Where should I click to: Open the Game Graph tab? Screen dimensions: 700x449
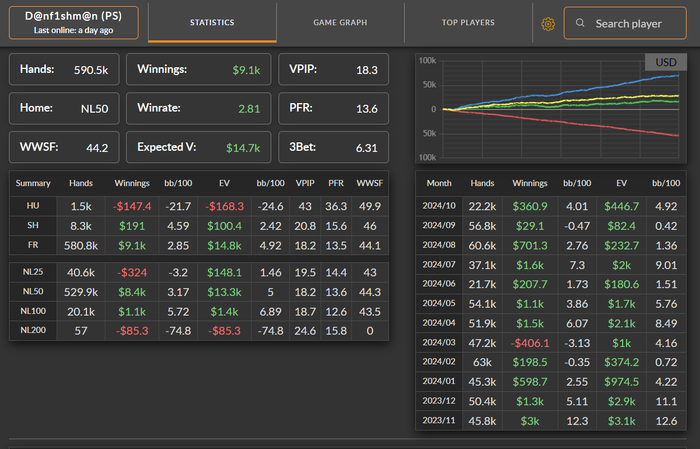click(x=340, y=22)
